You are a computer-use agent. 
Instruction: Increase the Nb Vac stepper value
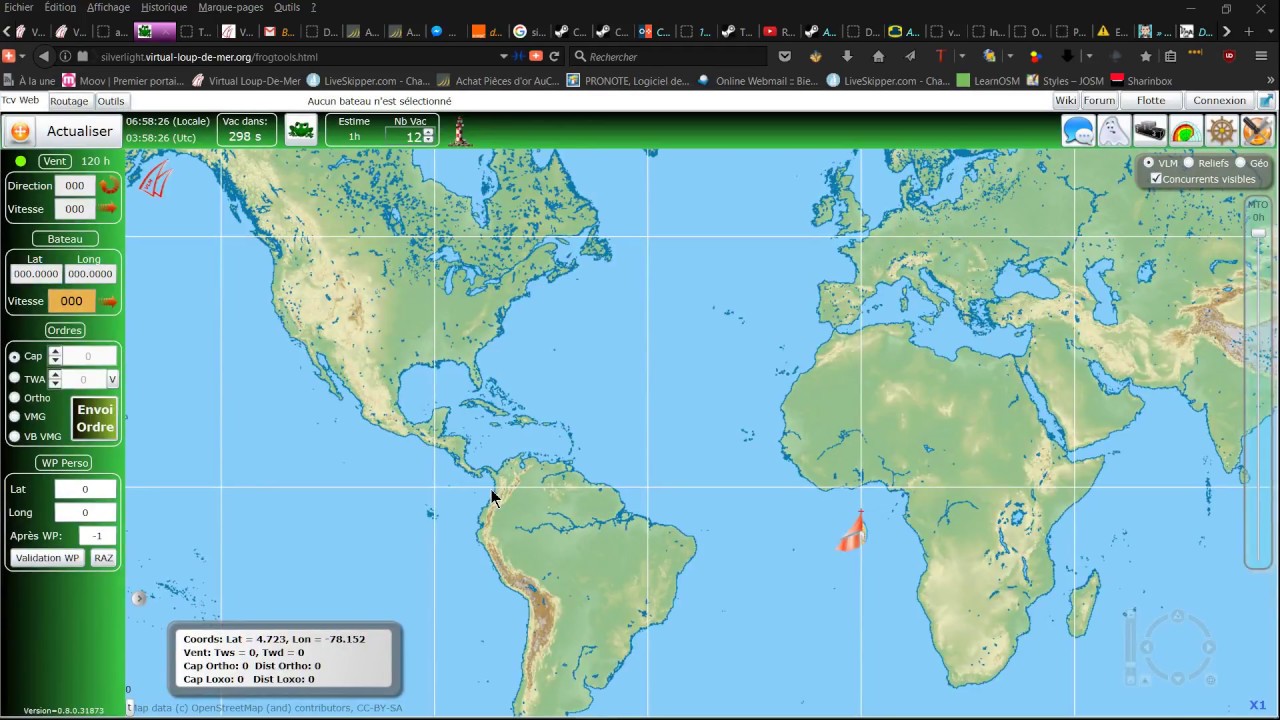coord(428,132)
